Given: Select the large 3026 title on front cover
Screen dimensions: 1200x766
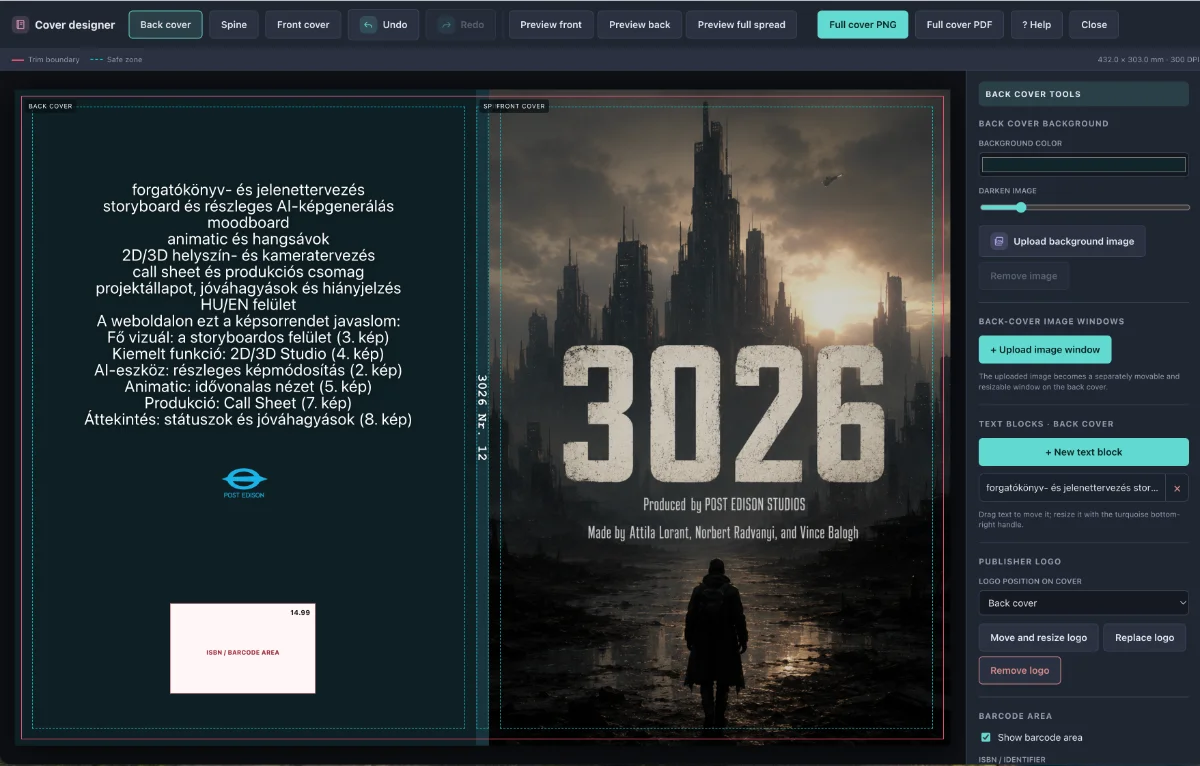Looking at the screenshot, I should coord(723,413).
